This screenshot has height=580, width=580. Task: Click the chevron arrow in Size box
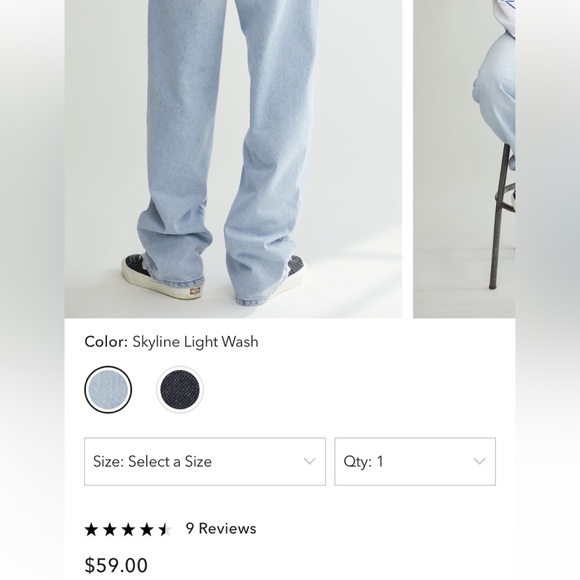pyautogui.click(x=310, y=461)
